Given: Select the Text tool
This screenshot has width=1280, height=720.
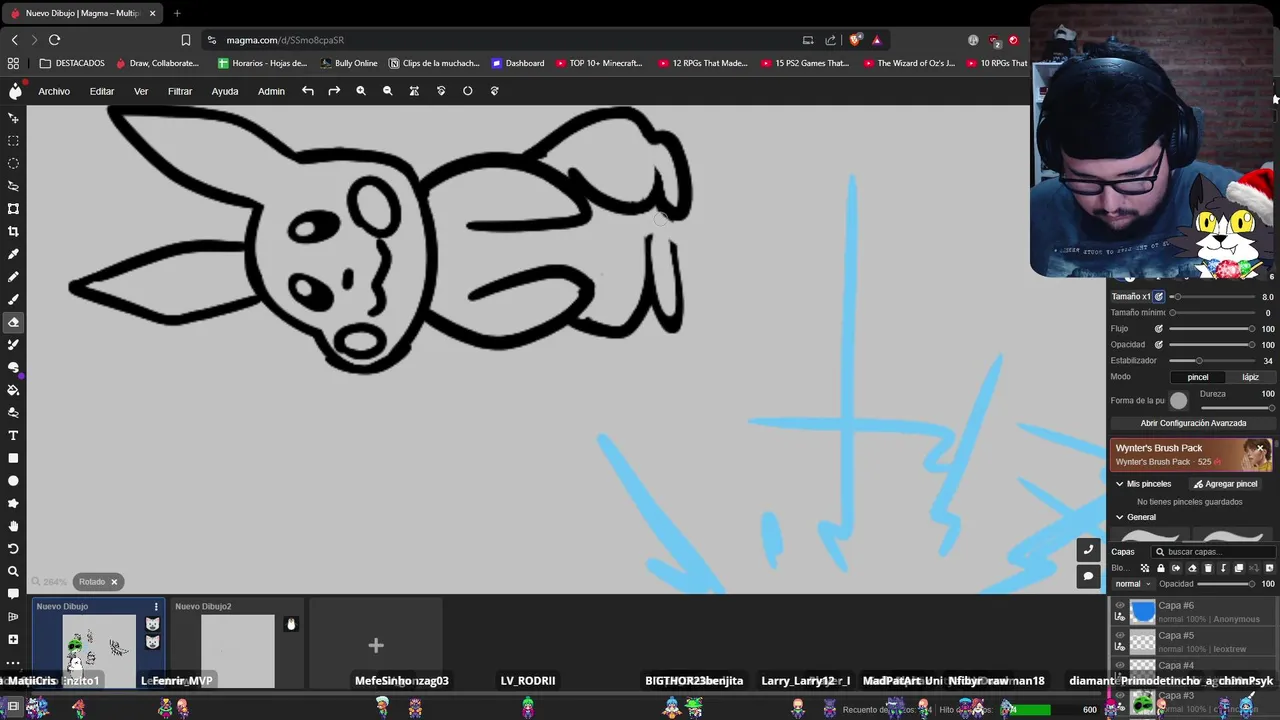Looking at the screenshot, I should pos(13,435).
